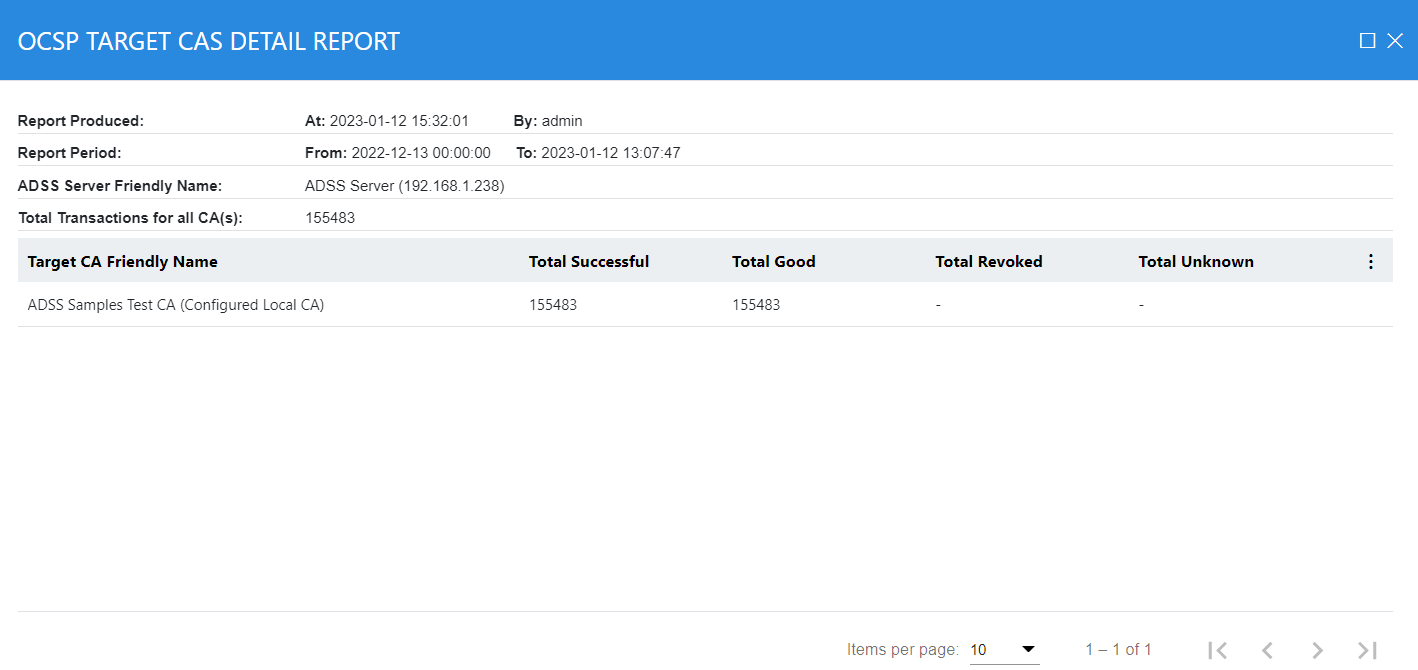Image resolution: width=1418 pixels, height=670 pixels.
Task: Click the OCSP Target CAs Detail Report title
Action: tap(209, 41)
